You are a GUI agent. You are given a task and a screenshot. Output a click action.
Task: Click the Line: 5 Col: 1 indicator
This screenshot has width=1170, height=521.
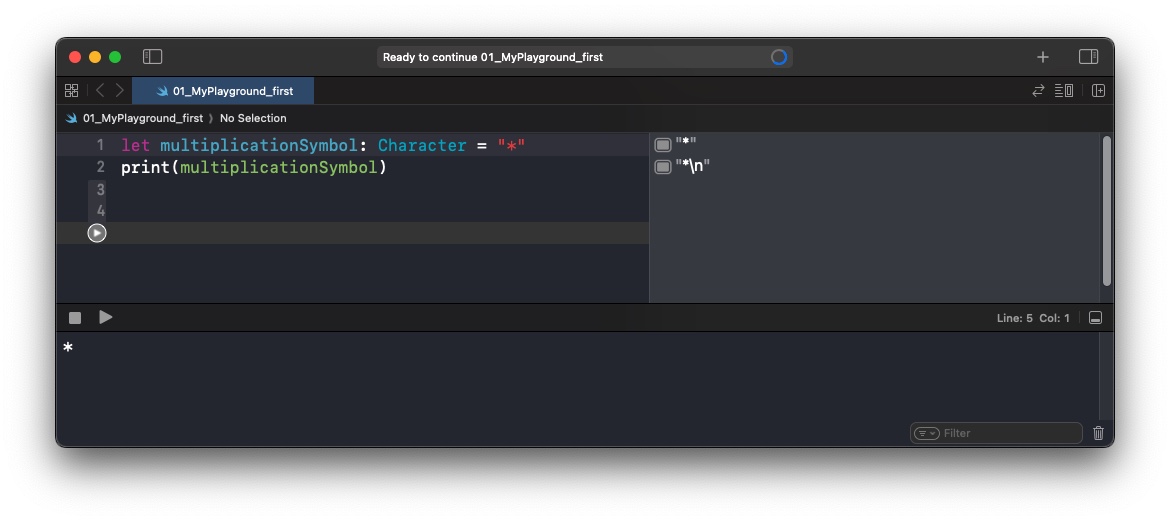click(1033, 318)
